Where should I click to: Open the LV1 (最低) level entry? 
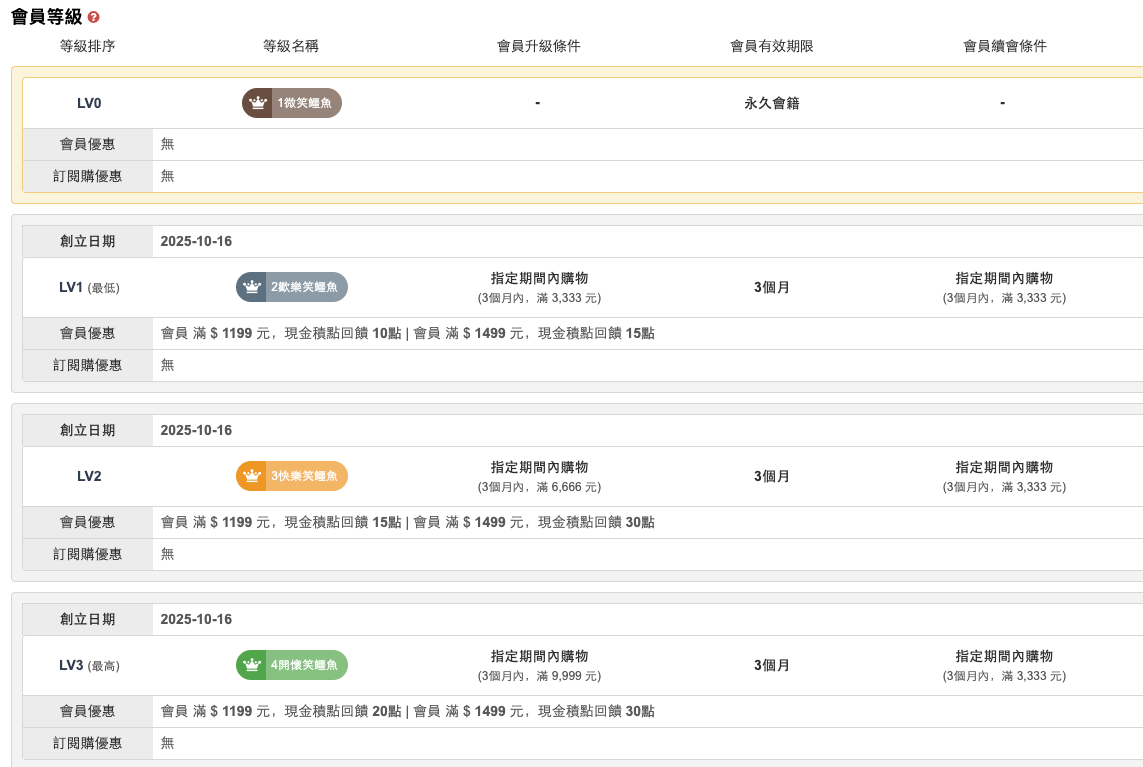coord(89,287)
